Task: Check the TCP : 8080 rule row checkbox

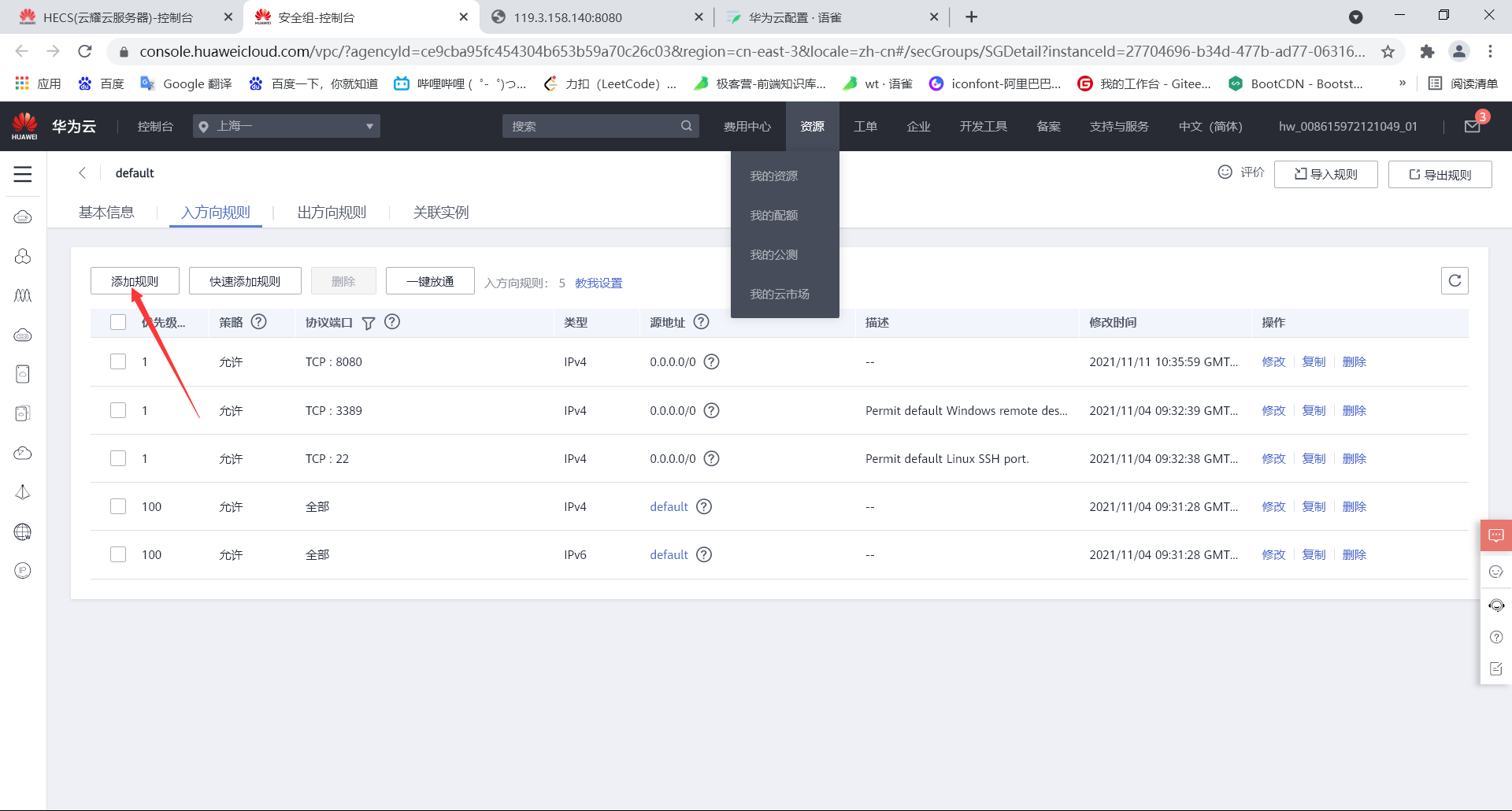Action: (x=118, y=361)
